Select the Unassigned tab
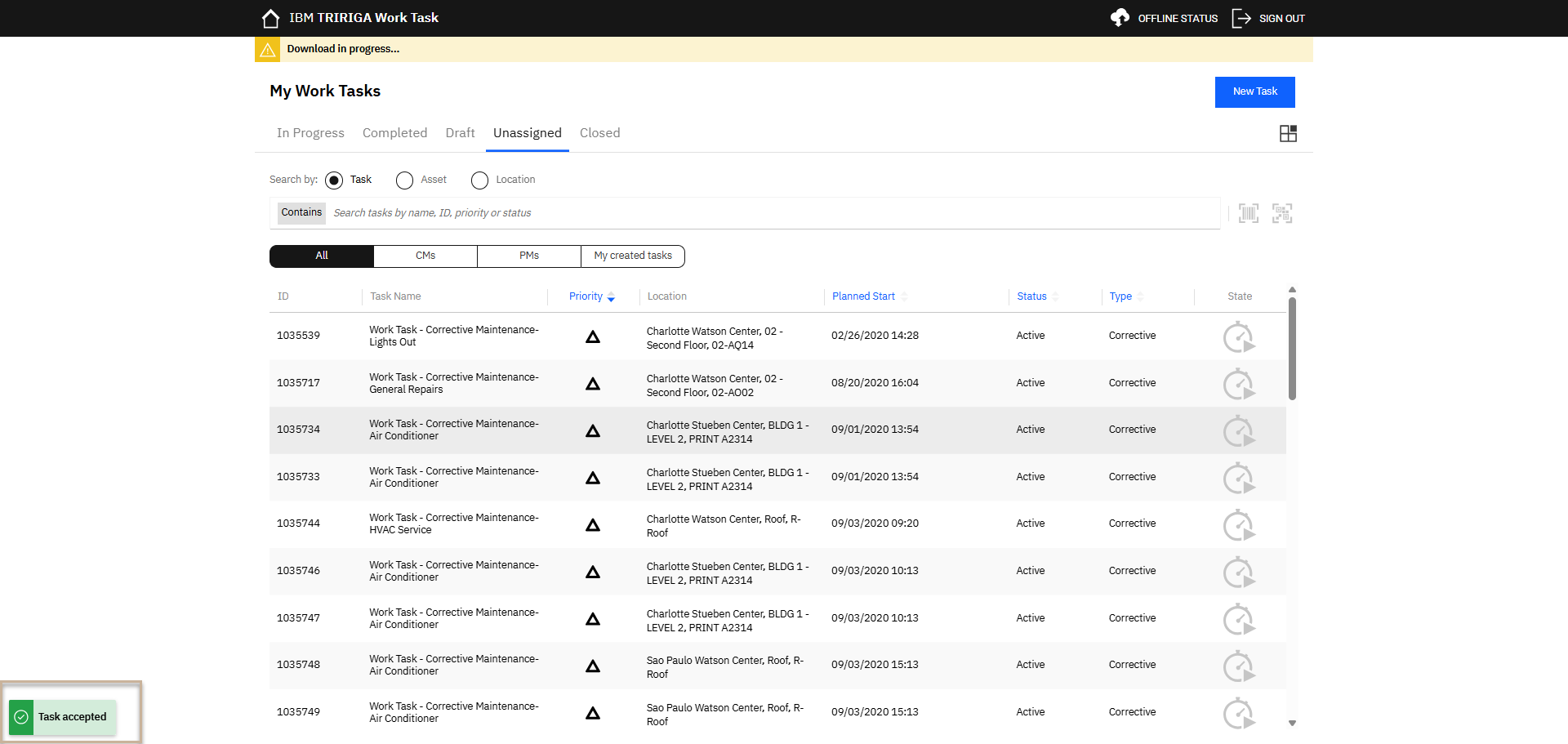This screenshot has height=744, width=1568. tap(528, 133)
